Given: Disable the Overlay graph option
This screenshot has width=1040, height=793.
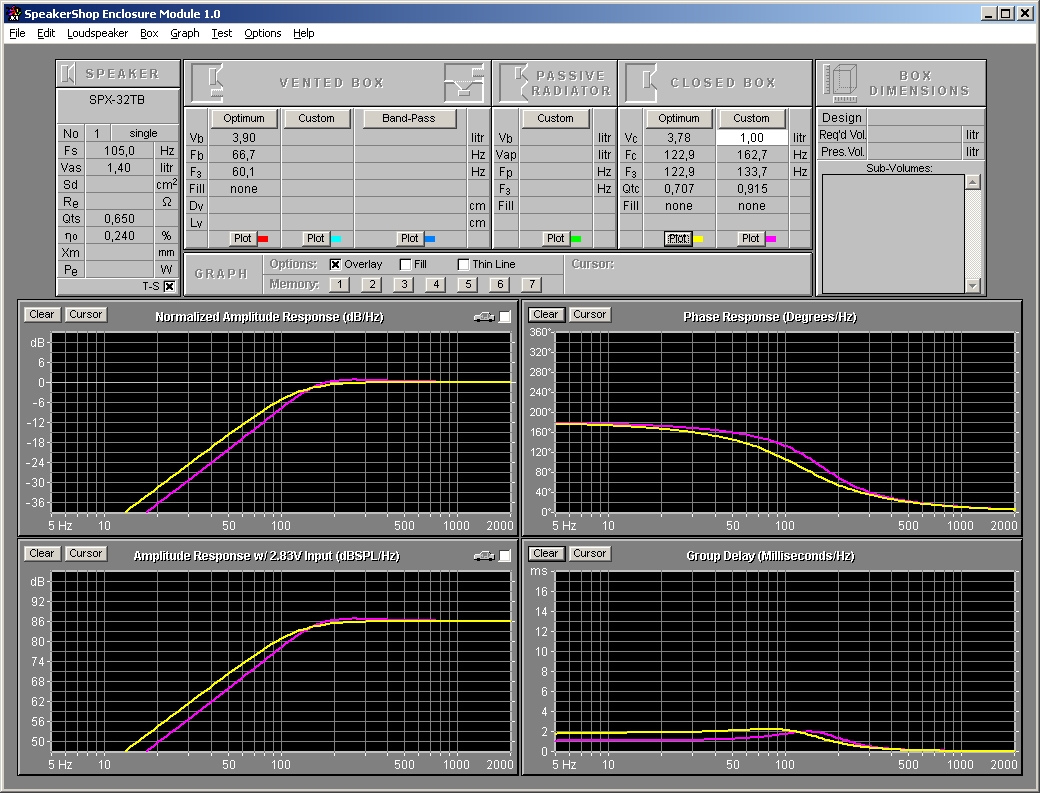Looking at the screenshot, I should [x=335, y=265].
